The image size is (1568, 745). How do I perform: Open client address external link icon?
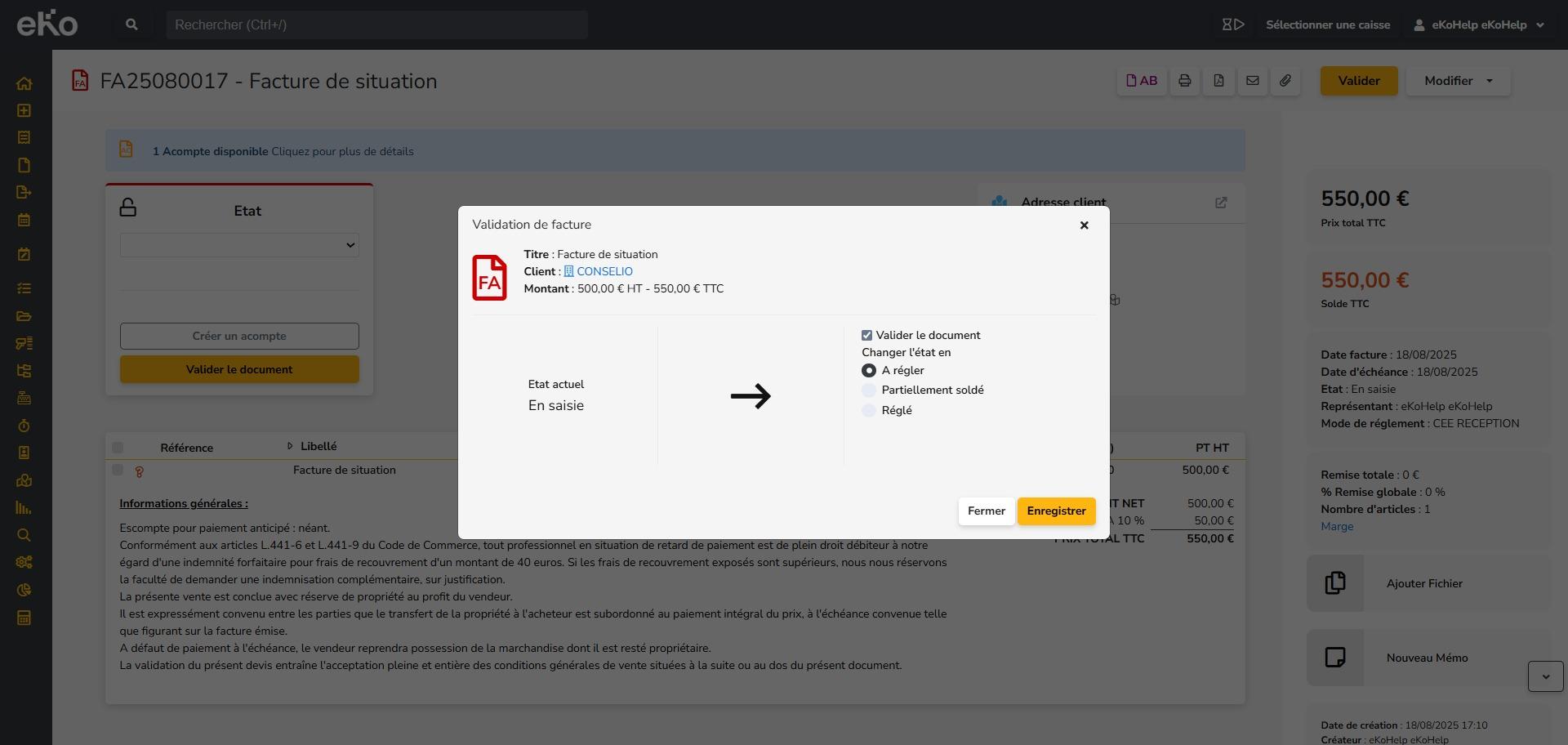(x=1221, y=203)
